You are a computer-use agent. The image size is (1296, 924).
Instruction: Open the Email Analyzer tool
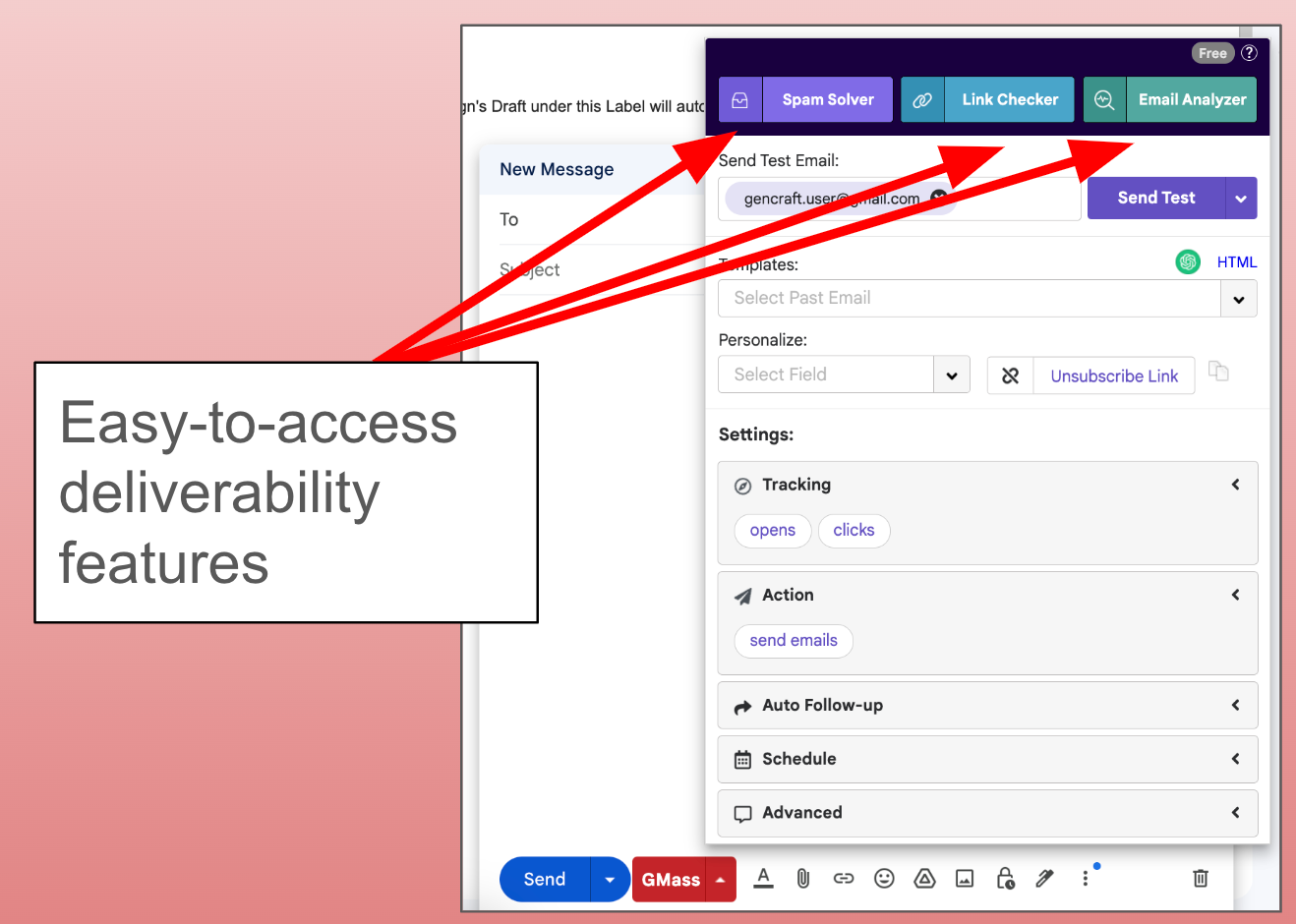pyautogui.click(x=1192, y=99)
